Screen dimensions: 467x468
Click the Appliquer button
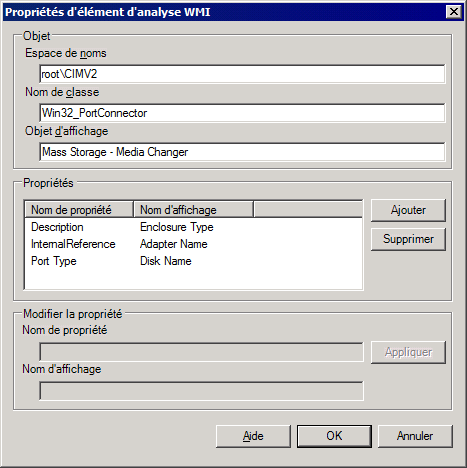(x=408, y=352)
